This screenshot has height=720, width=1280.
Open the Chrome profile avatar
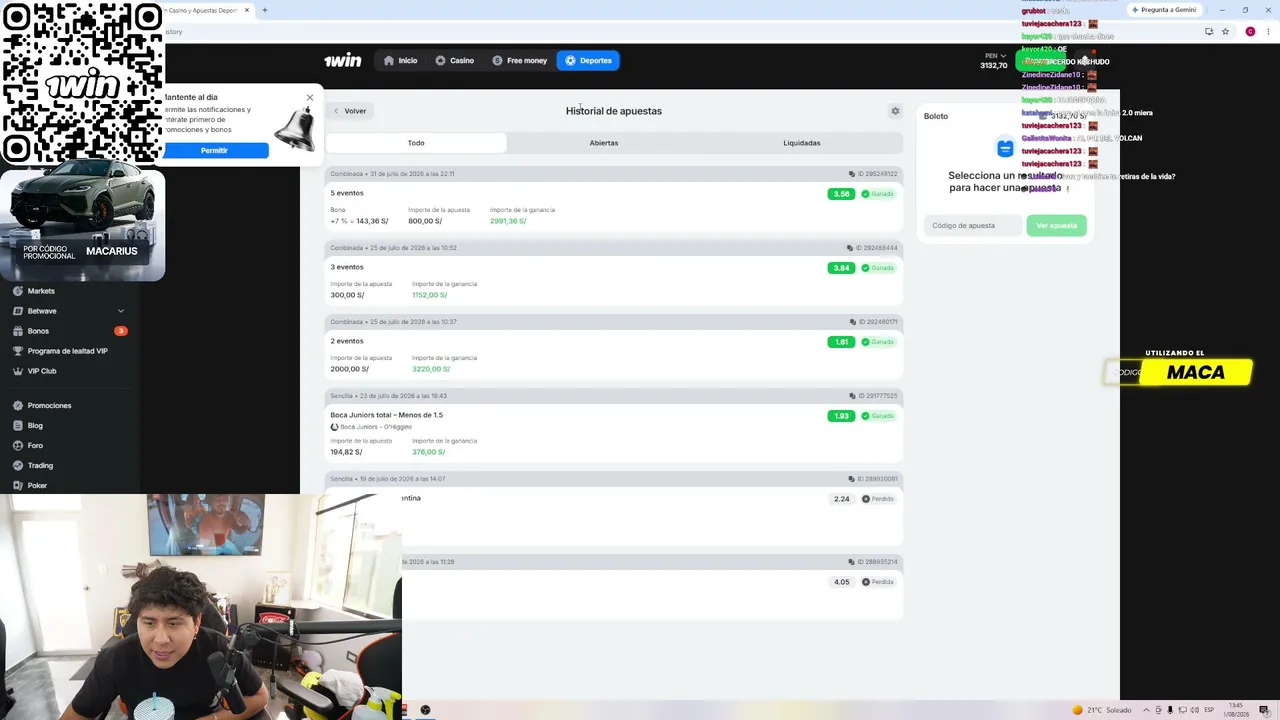[x=1250, y=32]
